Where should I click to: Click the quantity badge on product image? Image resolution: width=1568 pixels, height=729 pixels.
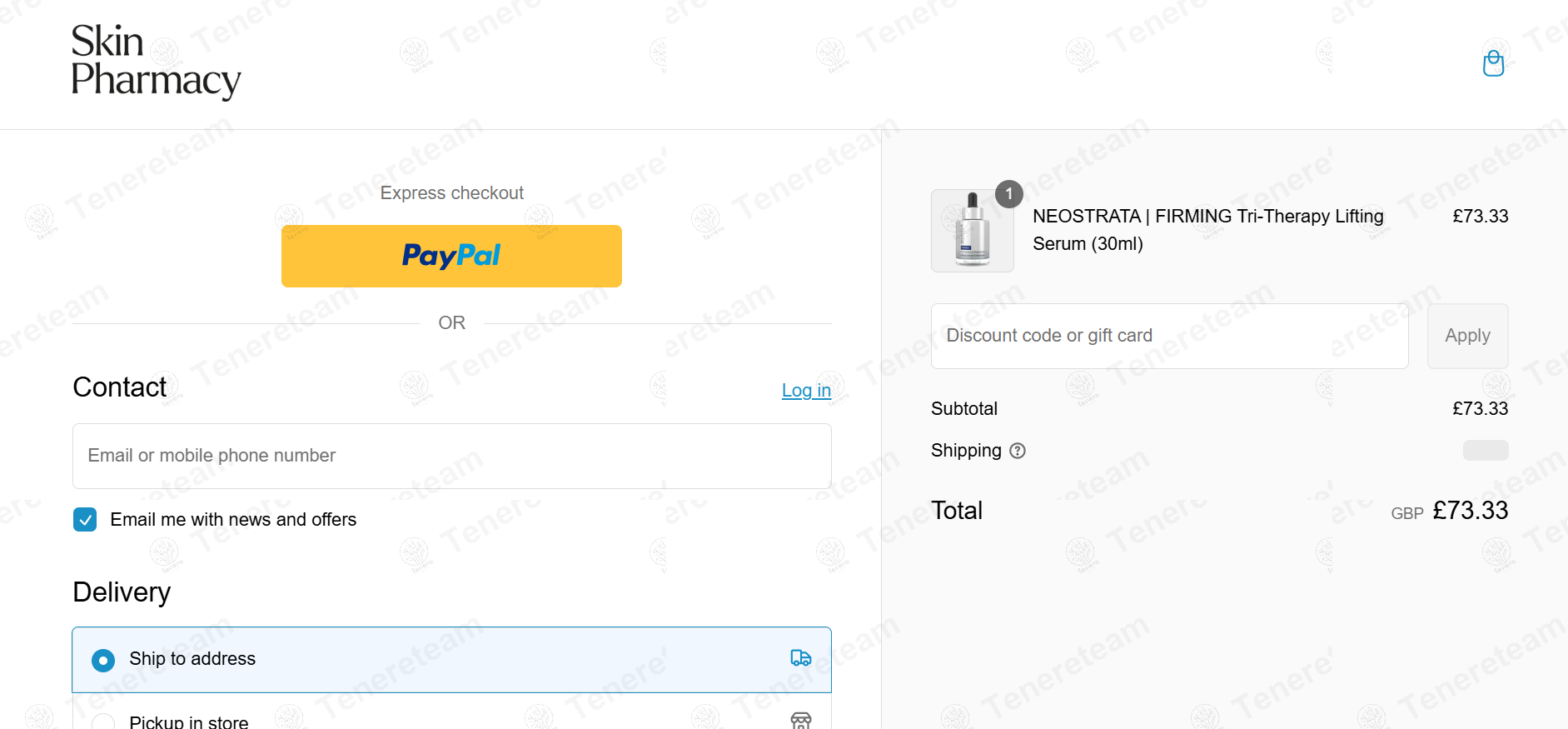pos(1008,194)
